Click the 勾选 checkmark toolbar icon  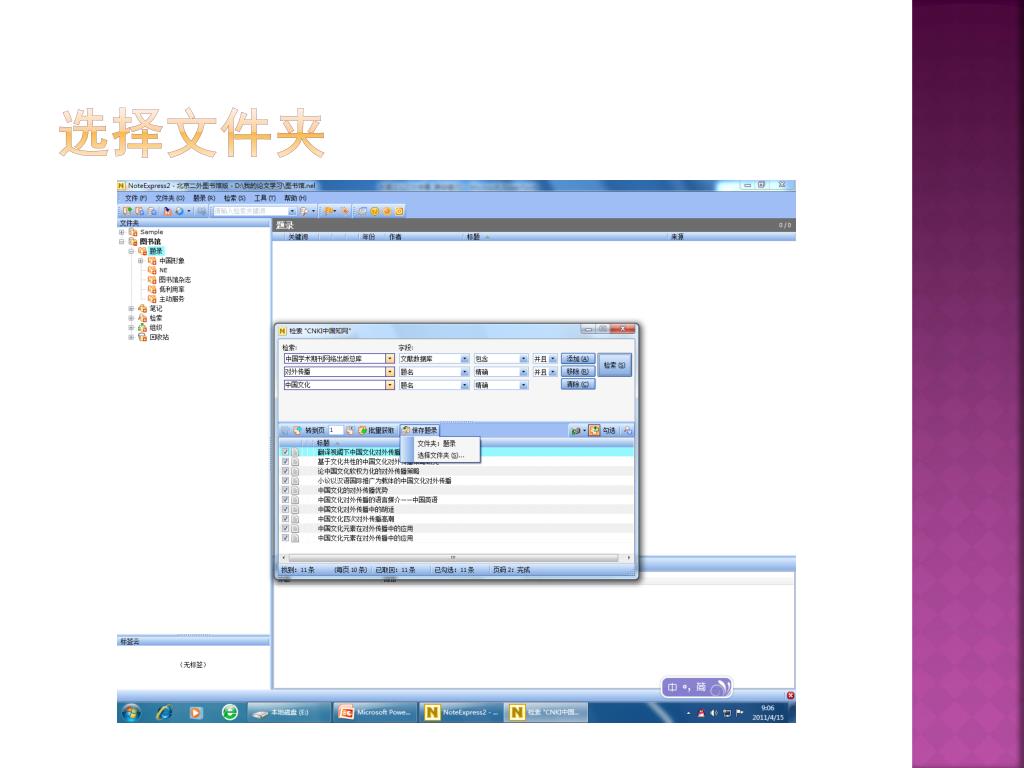coord(594,430)
